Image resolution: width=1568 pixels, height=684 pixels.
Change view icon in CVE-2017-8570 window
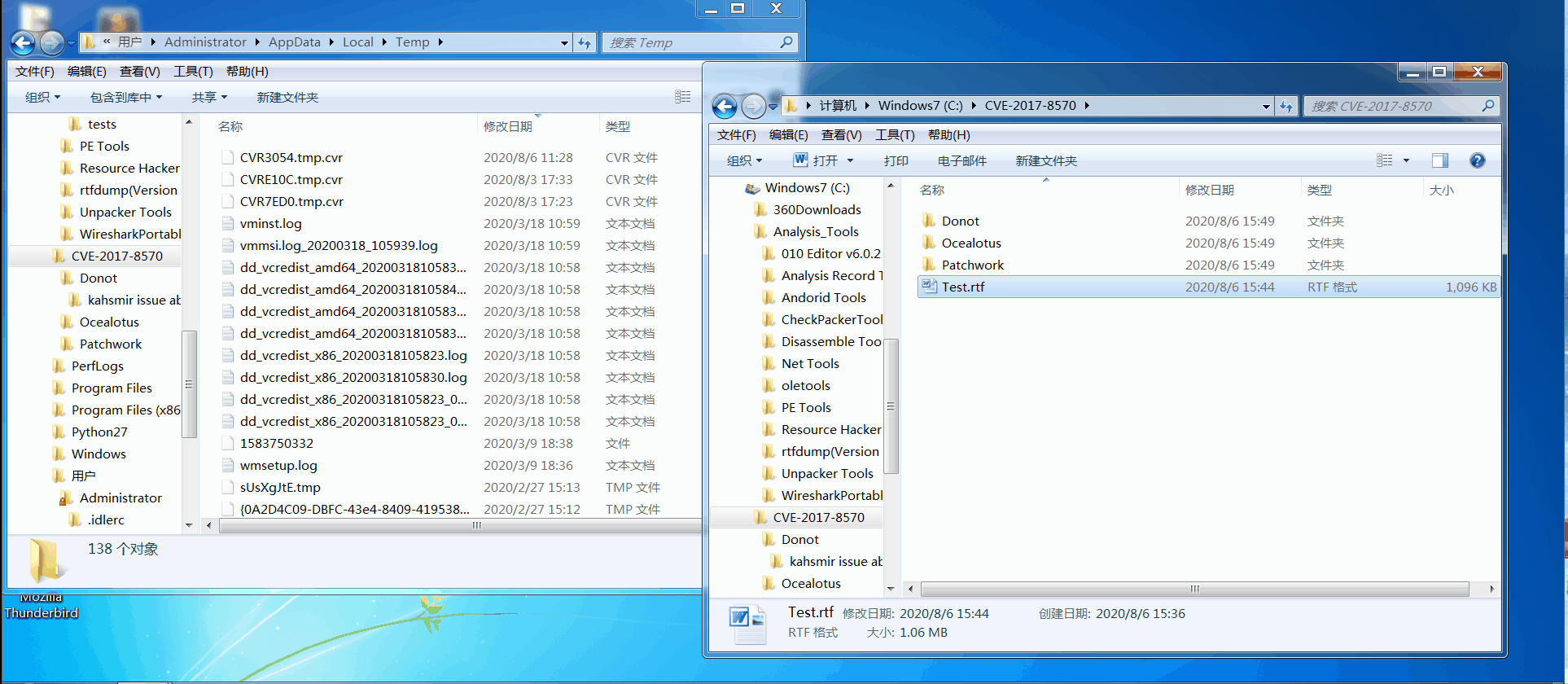1385,160
